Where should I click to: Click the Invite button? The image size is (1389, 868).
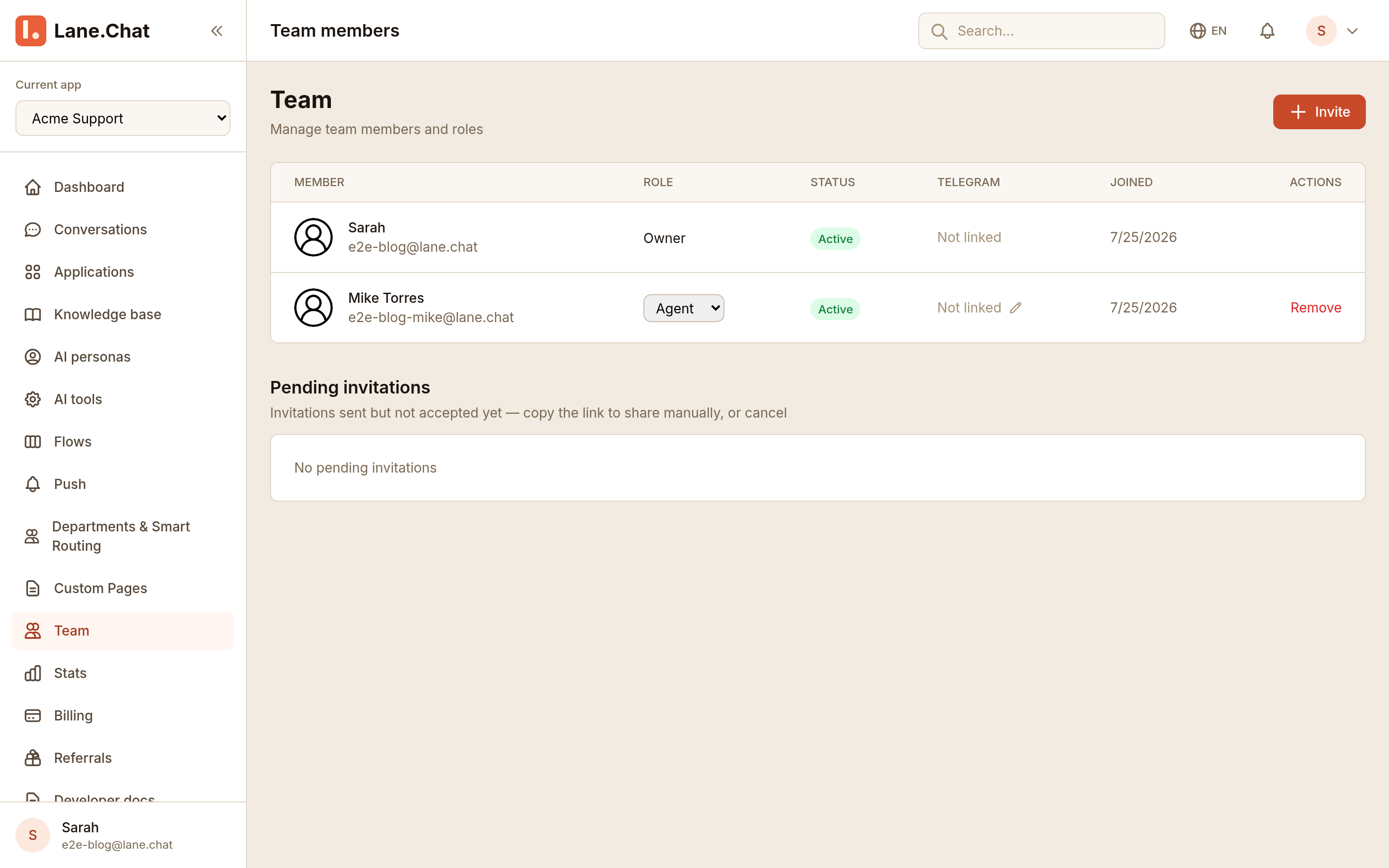pos(1319,112)
